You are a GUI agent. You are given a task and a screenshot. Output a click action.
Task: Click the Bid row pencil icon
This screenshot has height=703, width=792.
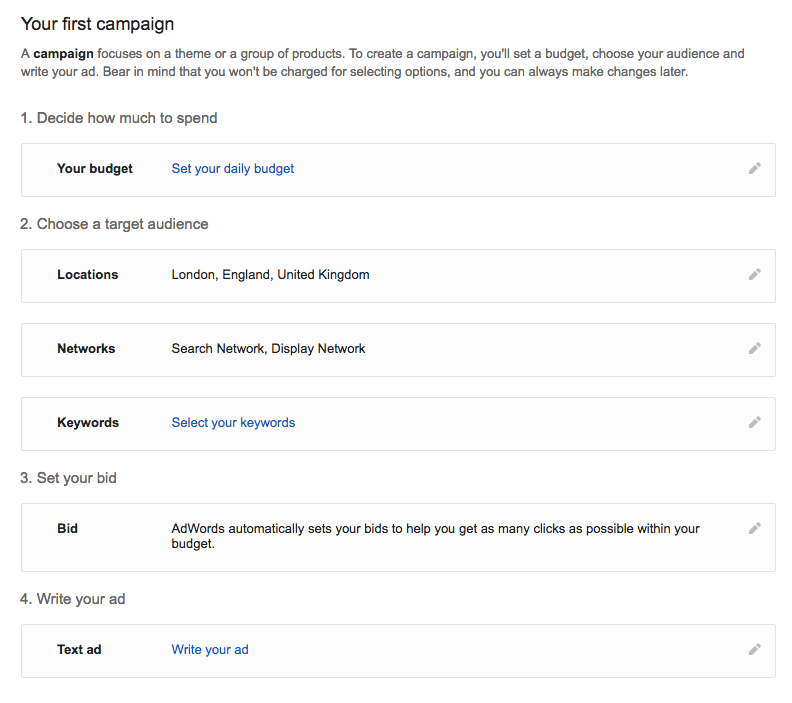755,528
